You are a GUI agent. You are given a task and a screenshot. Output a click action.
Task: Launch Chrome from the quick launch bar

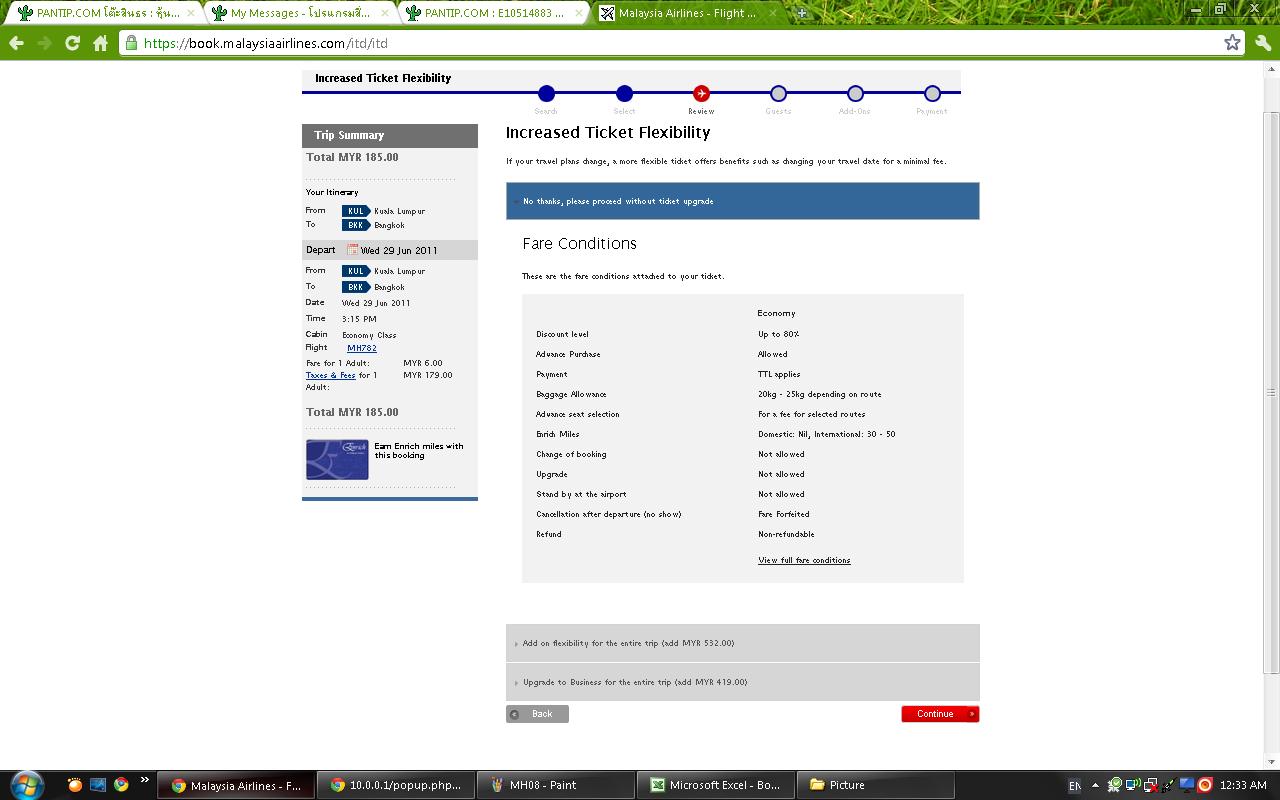click(x=121, y=785)
